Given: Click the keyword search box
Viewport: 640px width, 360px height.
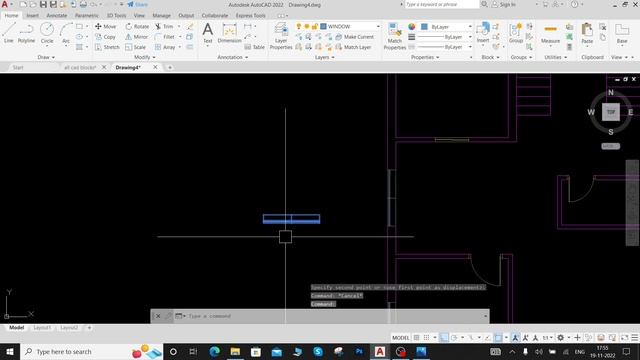Looking at the screenshot, I should [442, 4].
